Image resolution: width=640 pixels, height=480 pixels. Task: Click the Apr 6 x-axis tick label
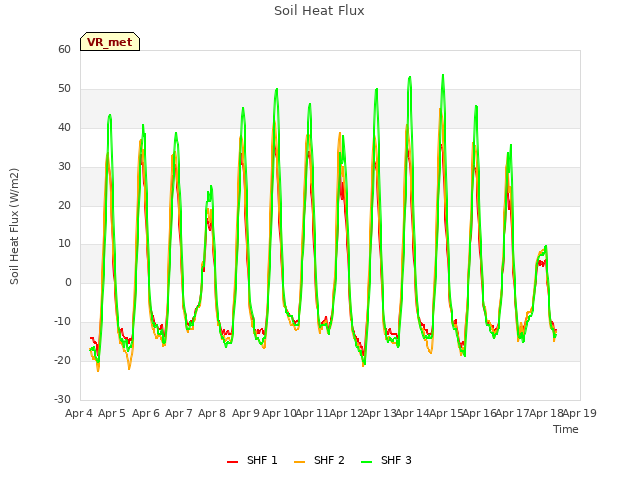pos(146,413)
